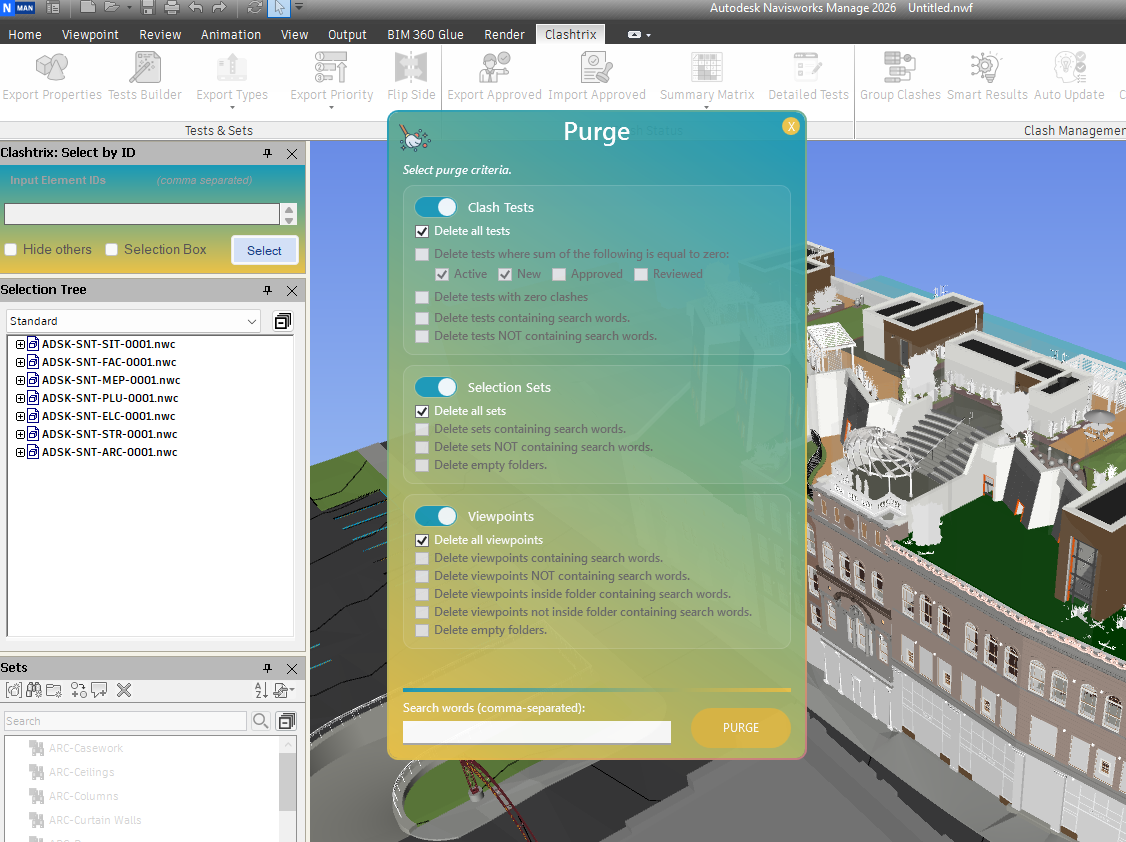Viewport: 1126px width, 842px height.
Task: Open the Standard selection tree dropdown
Action: (251, 321)
